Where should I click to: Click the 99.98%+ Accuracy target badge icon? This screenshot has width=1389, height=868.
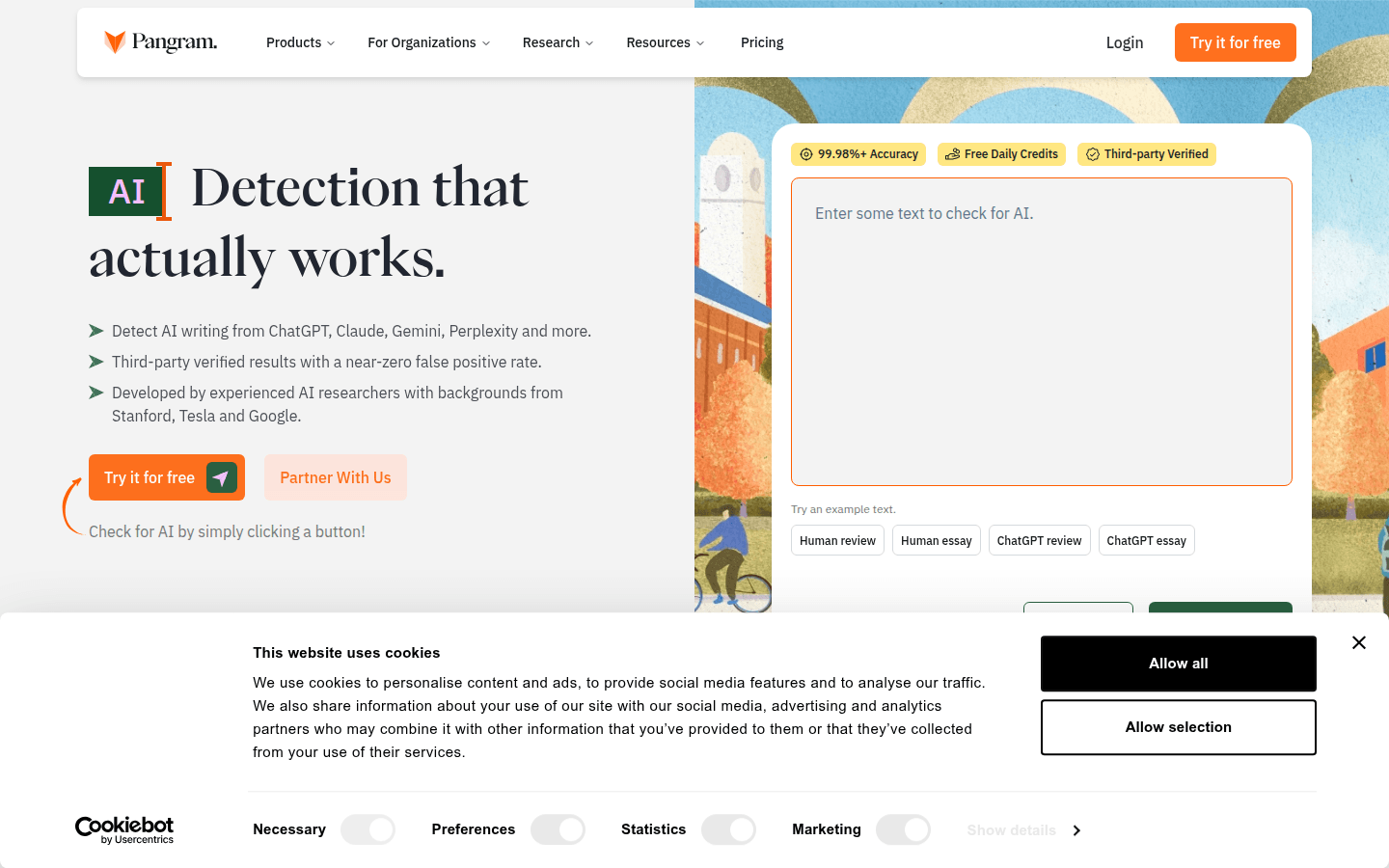pyautogui.click(x=805, y=153)
